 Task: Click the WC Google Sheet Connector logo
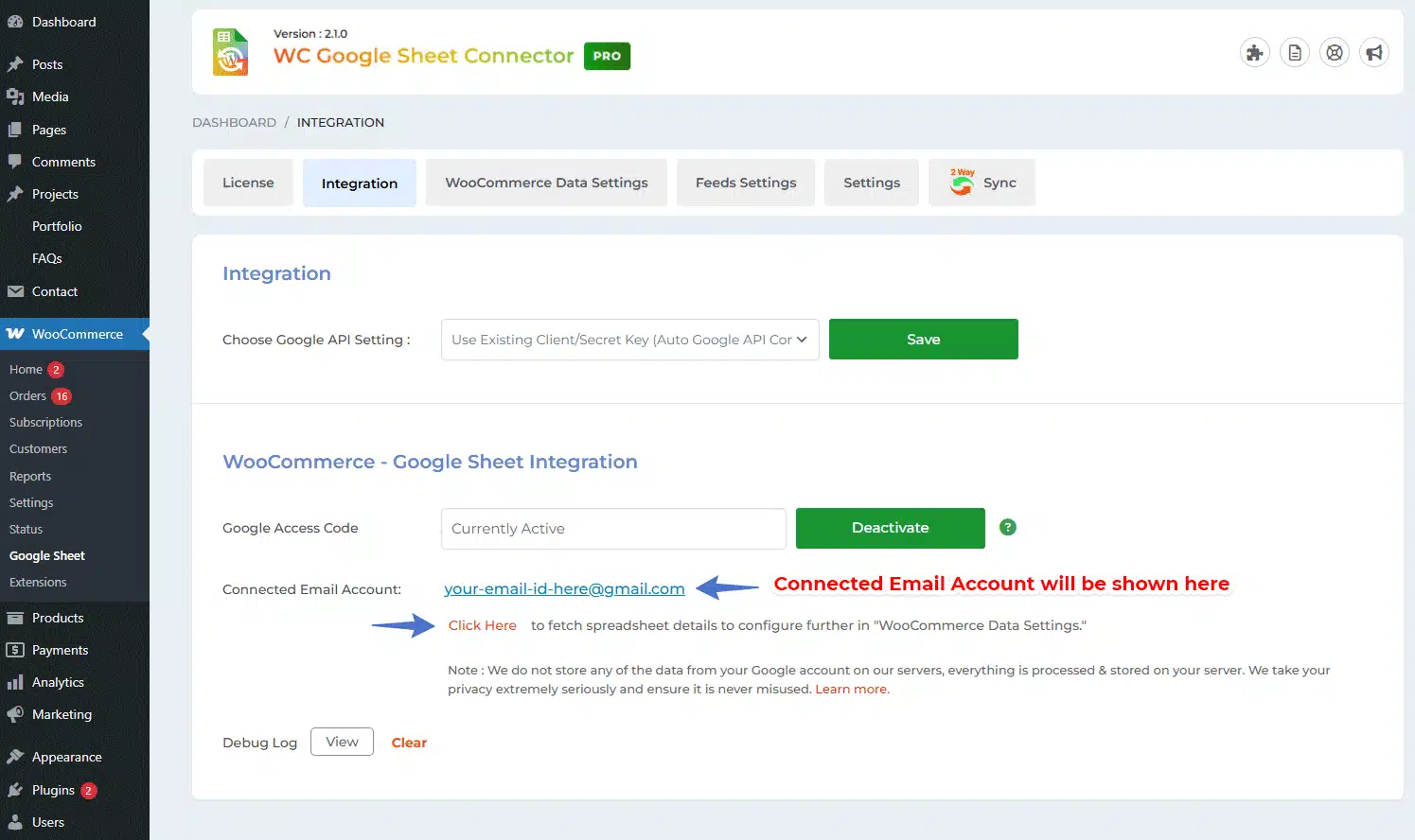[x=231, y=52]
